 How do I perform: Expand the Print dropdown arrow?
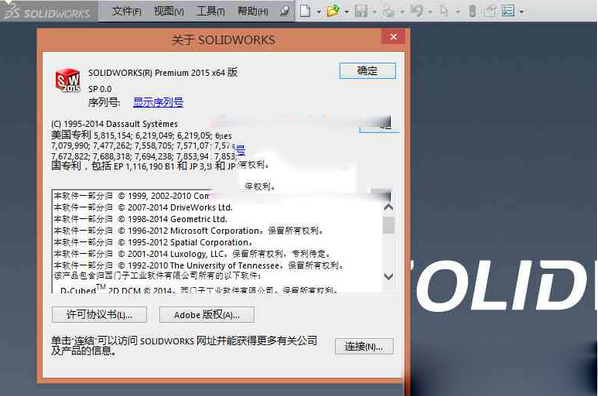click(x=402, y=12)
